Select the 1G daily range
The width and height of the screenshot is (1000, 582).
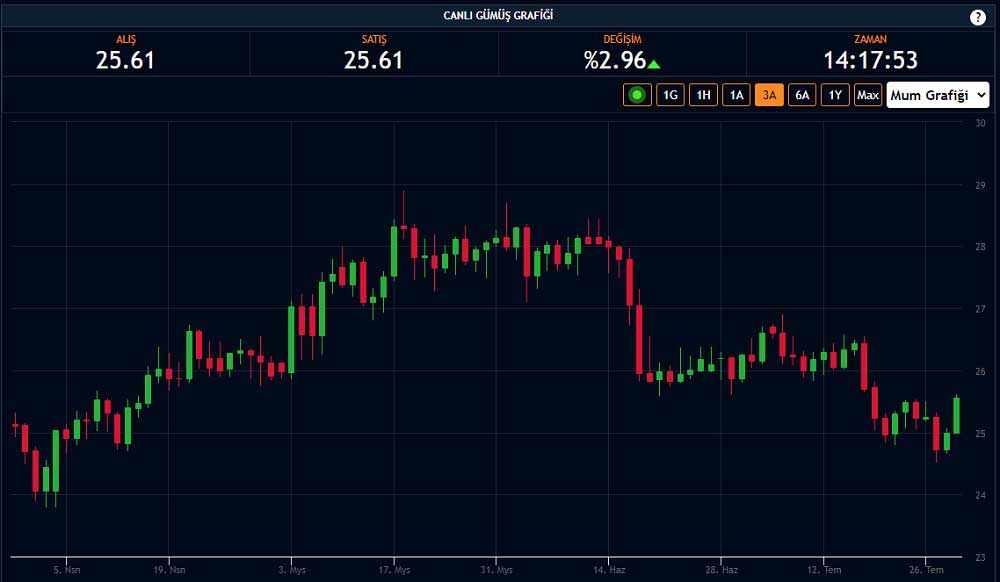[670, 95]
